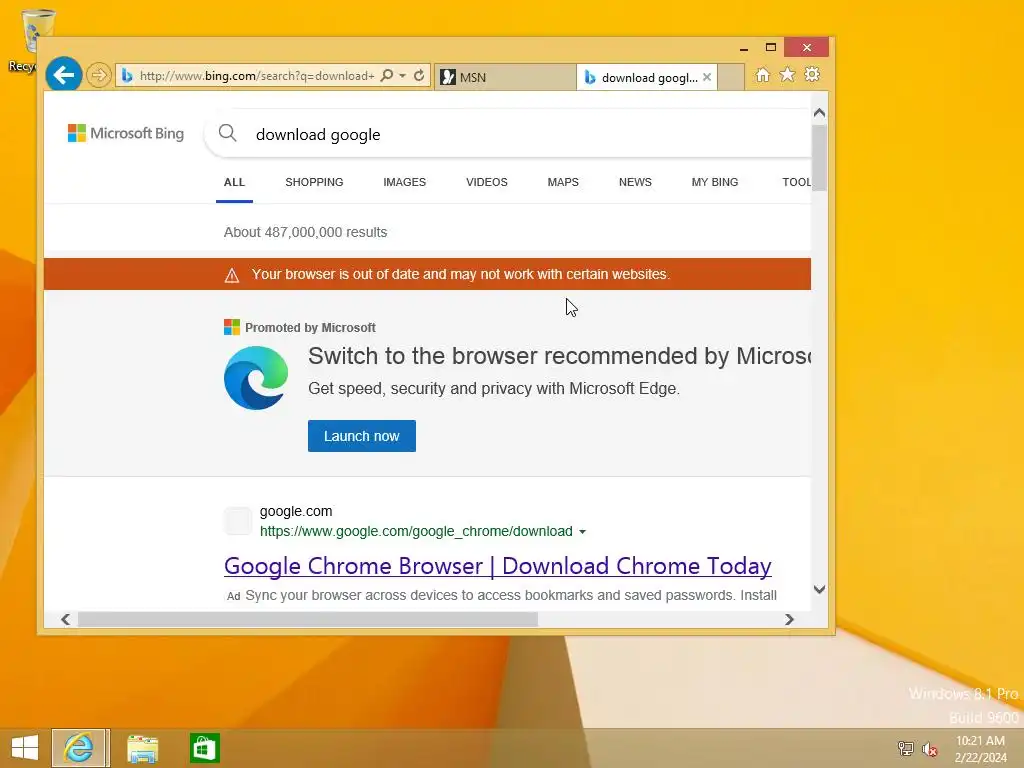
Task: Click the Promoted by Microsoft logo
Action: (231, 327)
